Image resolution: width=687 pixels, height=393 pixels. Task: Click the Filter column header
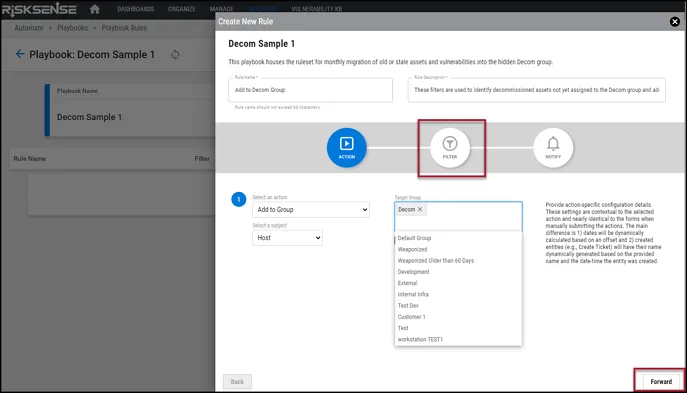pos(202,159)
